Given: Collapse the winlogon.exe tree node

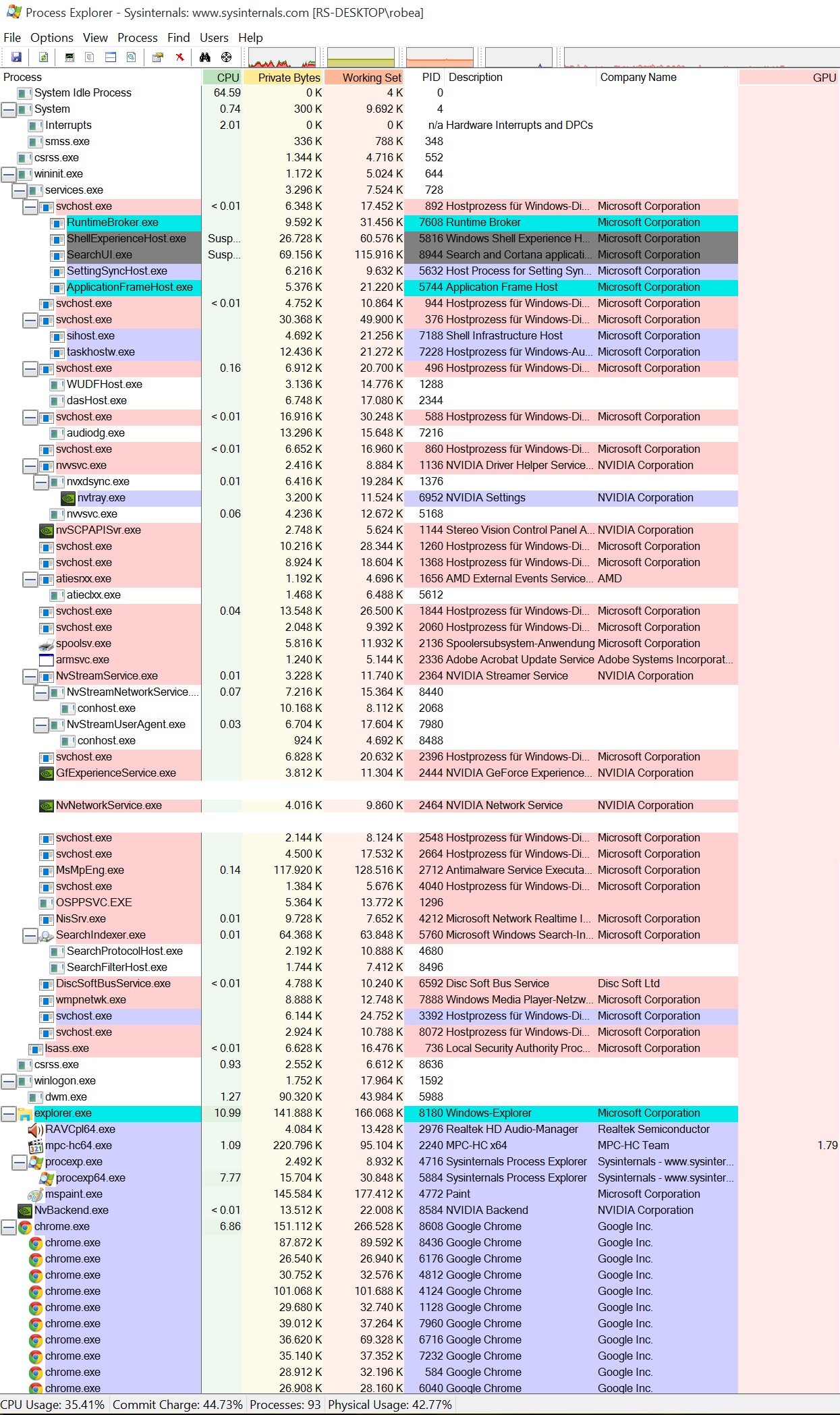Looking at the screenshot, I should click(x=9, y=1081).
